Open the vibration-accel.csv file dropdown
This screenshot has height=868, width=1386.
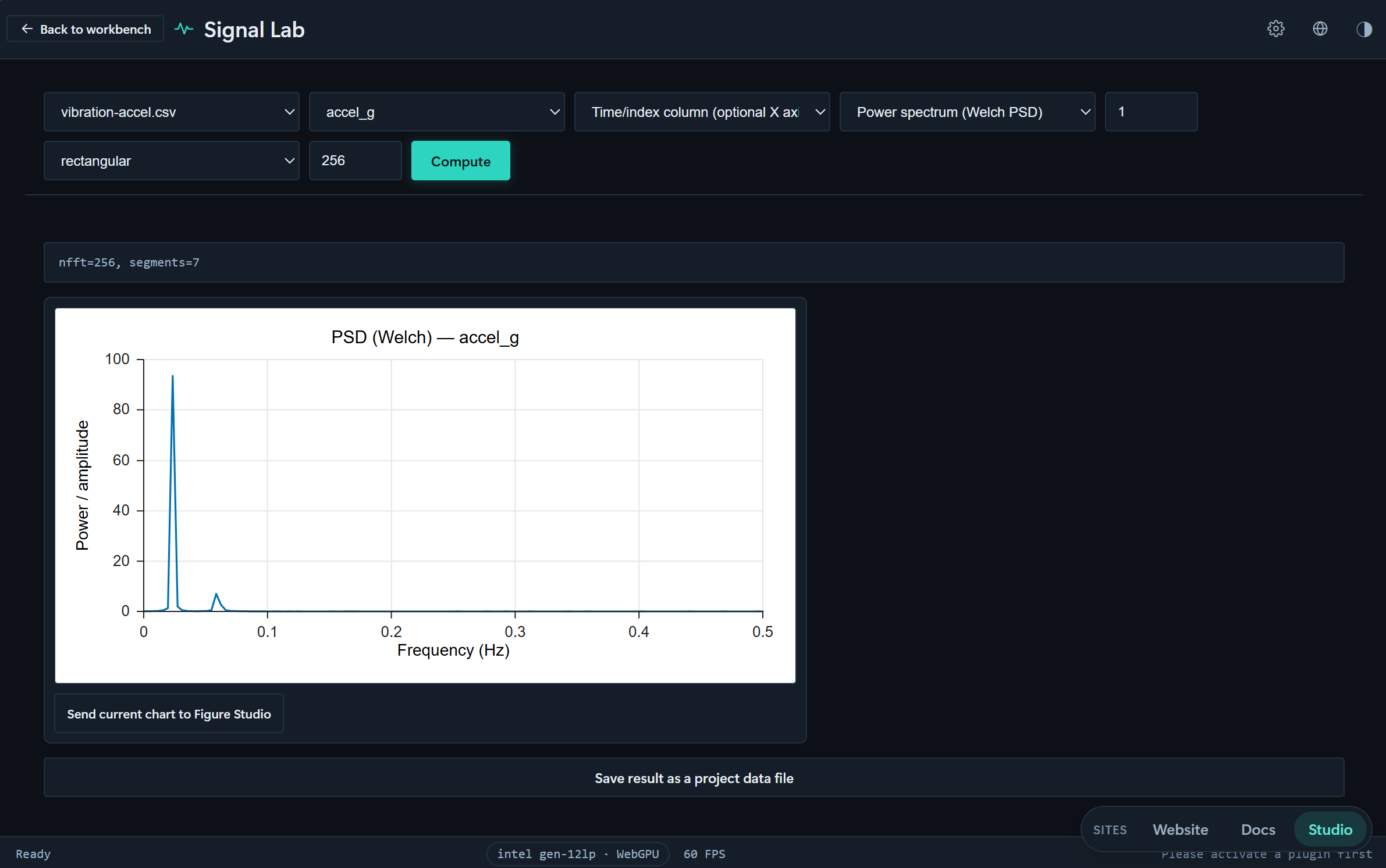tap(172, 112)
